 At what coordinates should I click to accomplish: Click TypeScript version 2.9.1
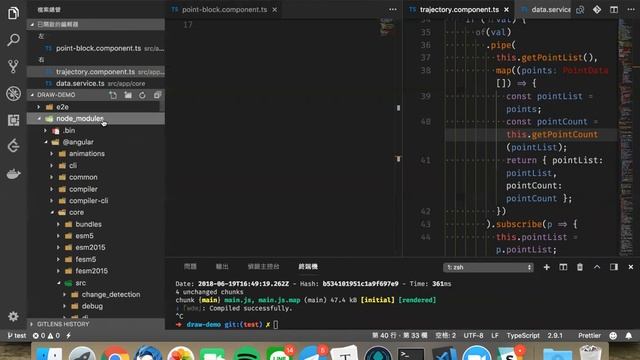555,336
